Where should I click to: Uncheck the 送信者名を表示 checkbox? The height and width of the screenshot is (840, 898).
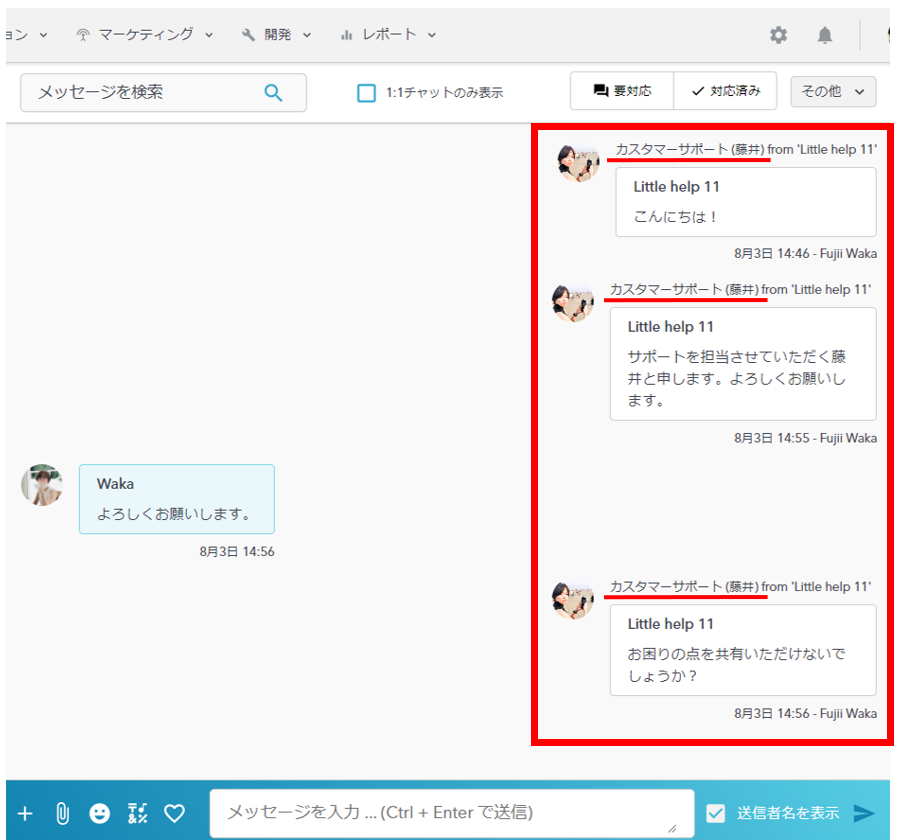tap(716, 813)
